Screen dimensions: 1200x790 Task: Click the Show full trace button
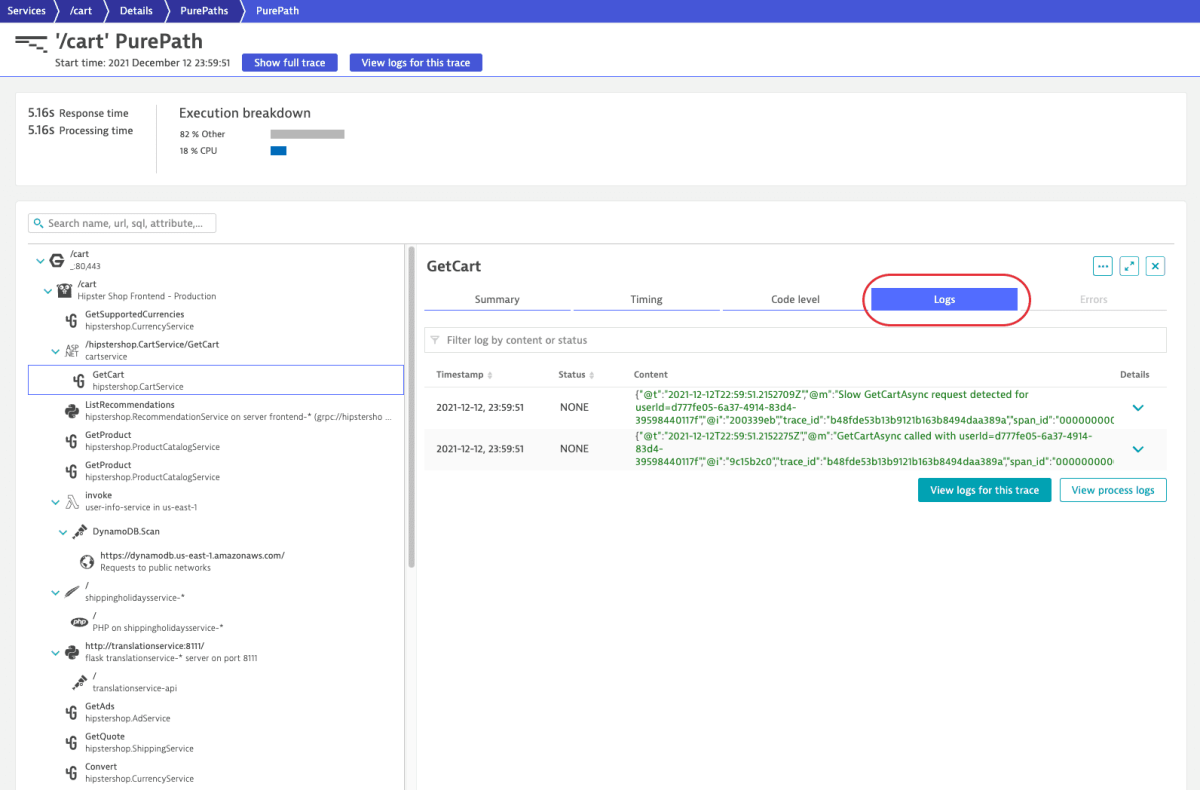(x=289, y=62)
